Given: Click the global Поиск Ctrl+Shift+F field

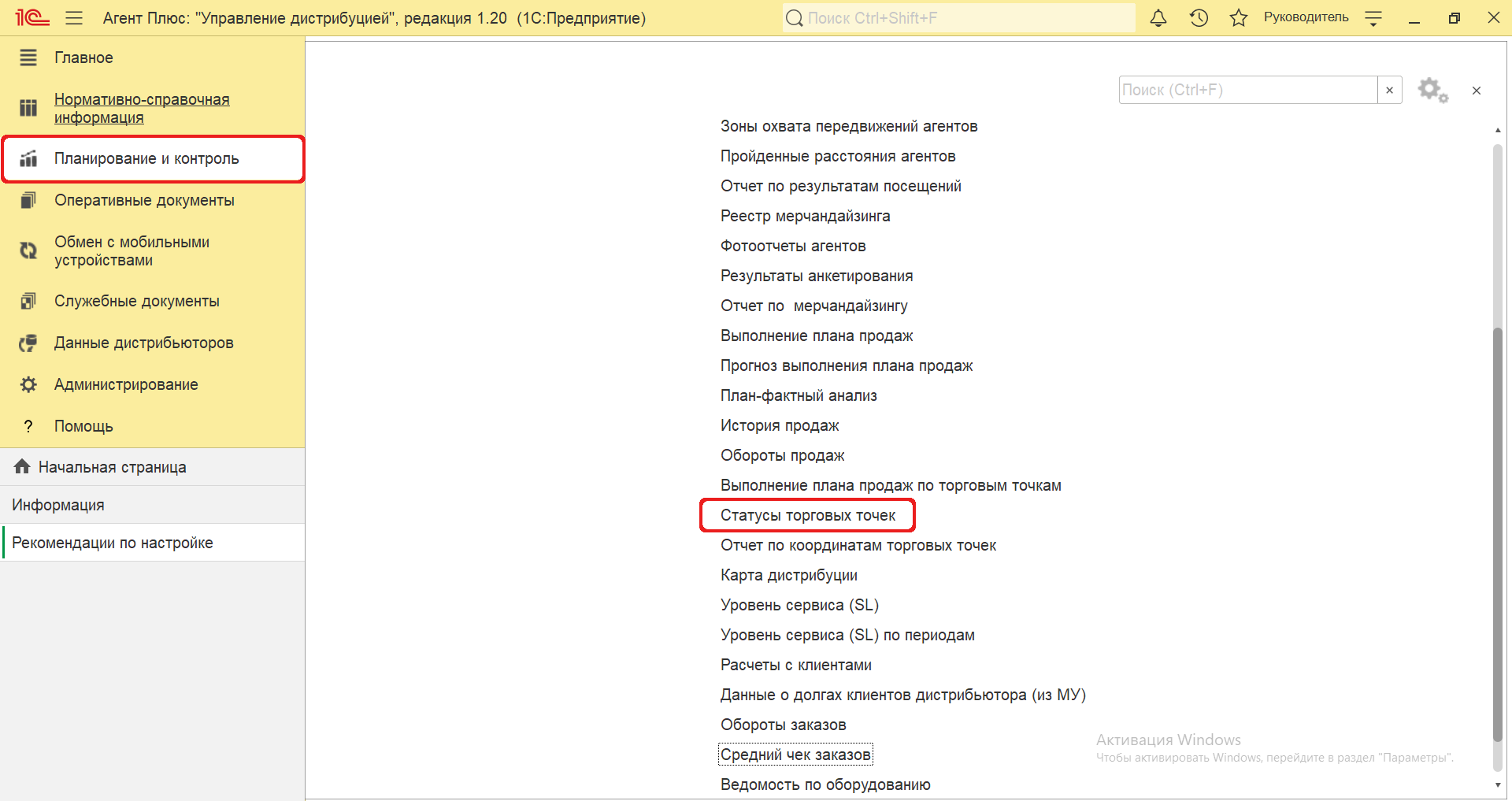Looking at the screenshot, I should (x=959, y=18).
